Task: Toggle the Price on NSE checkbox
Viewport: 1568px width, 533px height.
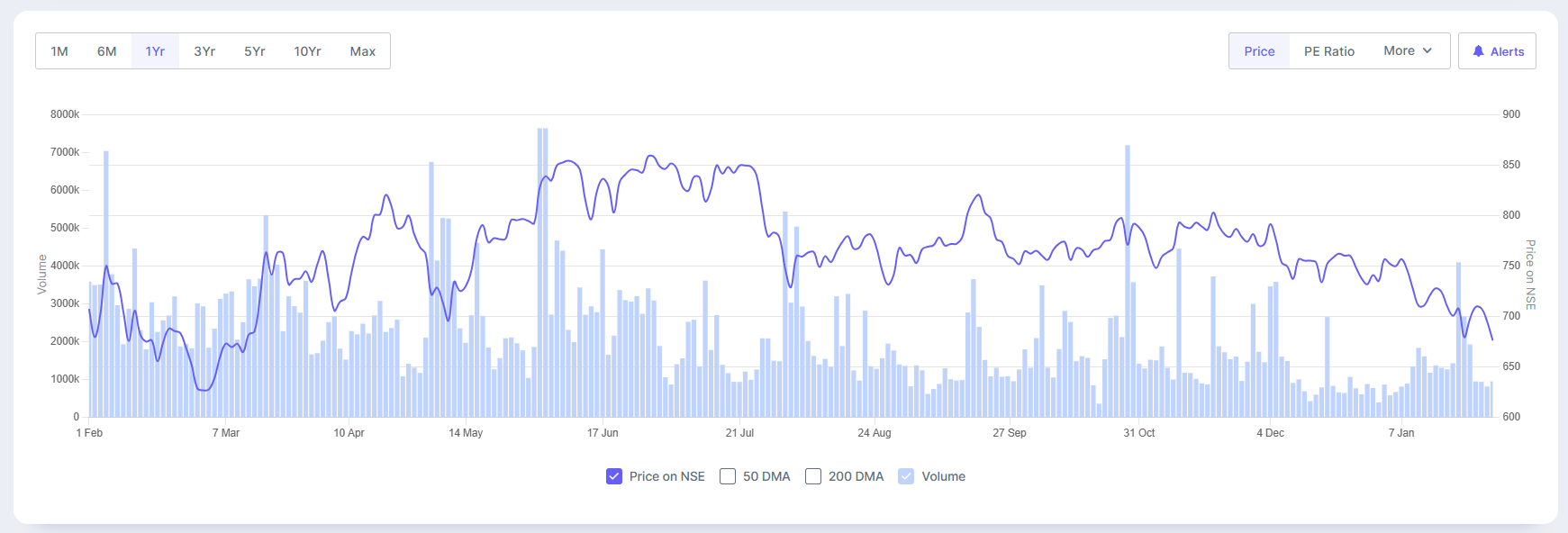Action: point(614,476)
